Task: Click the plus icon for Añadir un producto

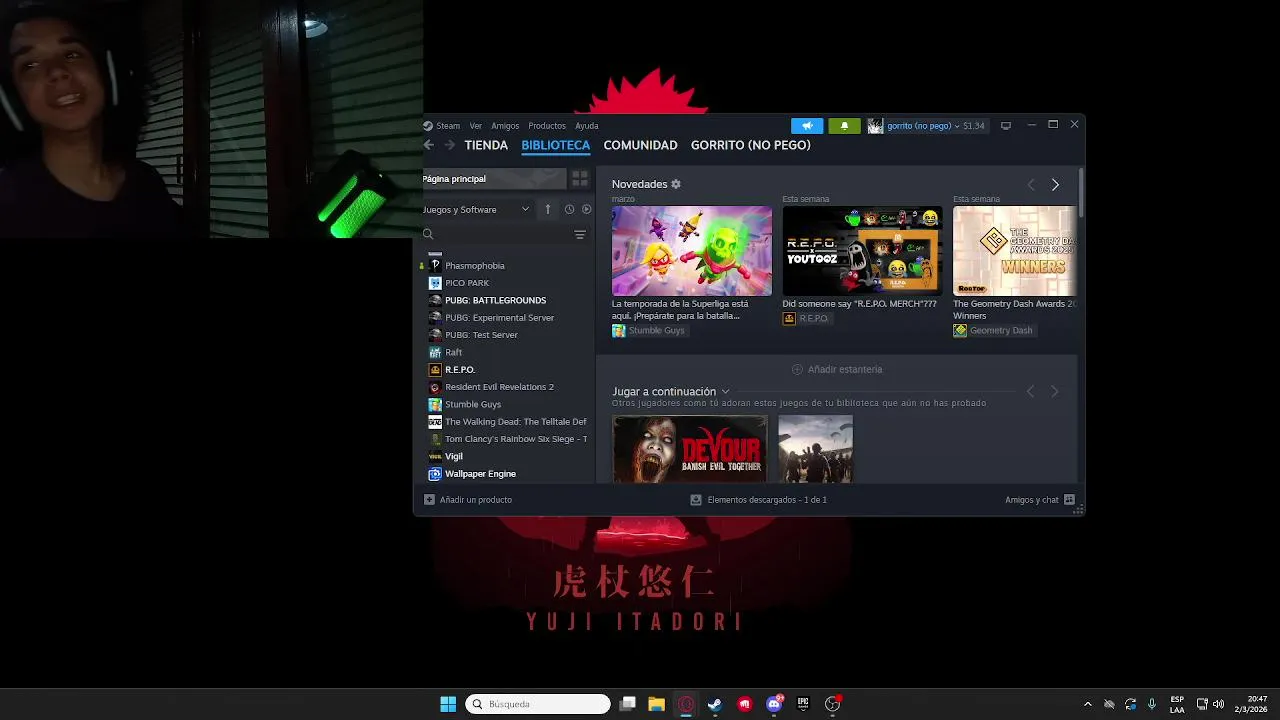Action: tap(429, 499)
